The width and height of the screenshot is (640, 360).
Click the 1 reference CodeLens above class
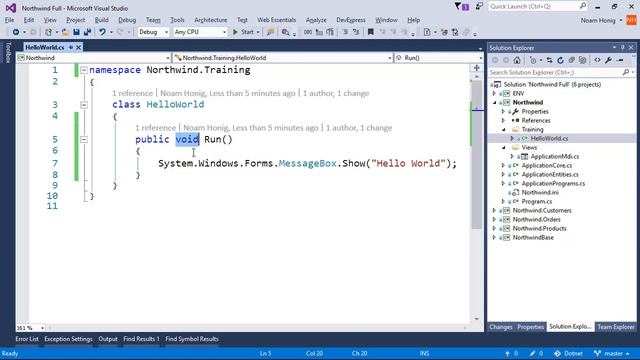coord(132,93)
